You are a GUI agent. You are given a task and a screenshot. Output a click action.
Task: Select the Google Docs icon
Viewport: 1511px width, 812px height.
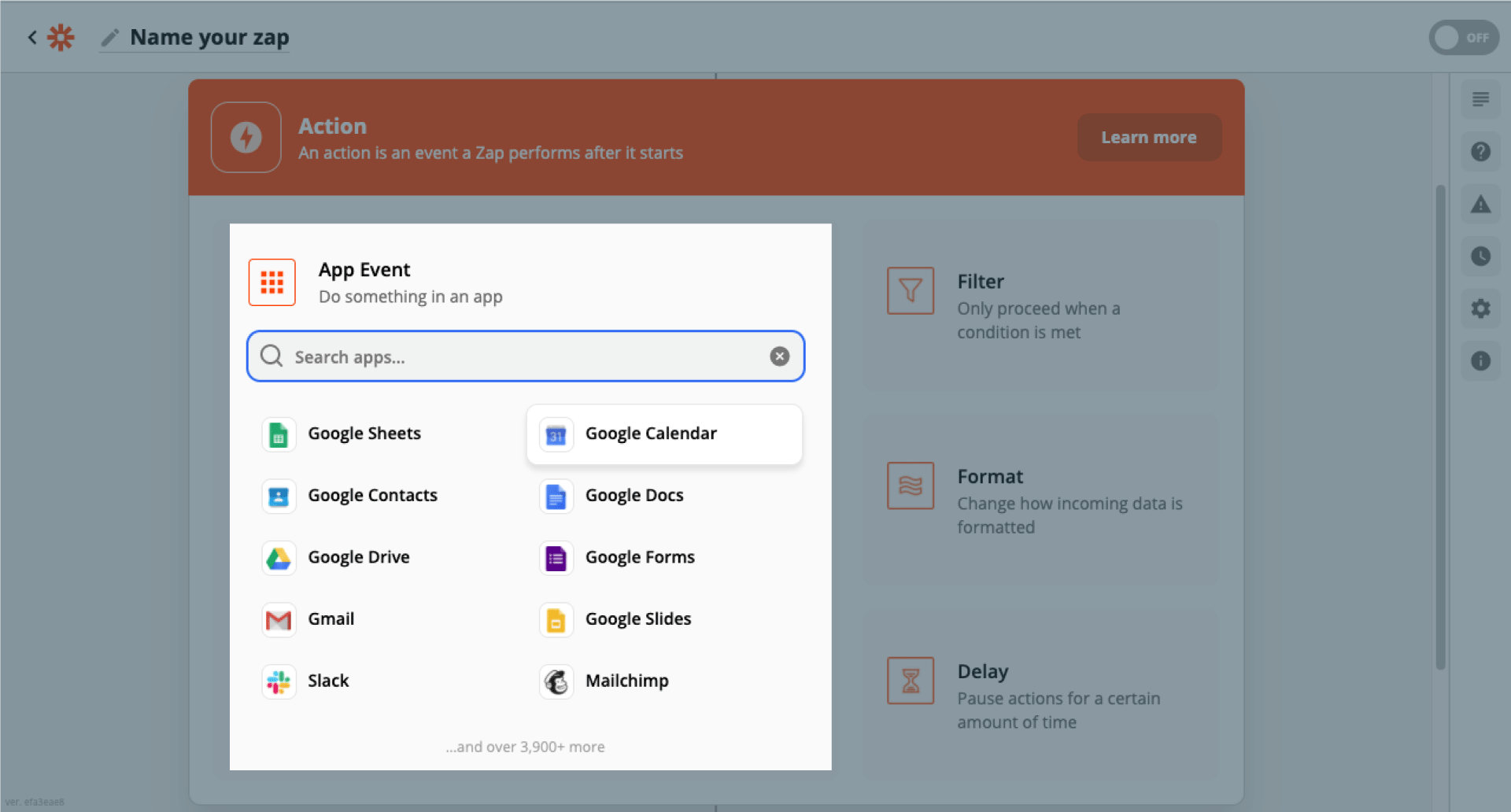556,496
